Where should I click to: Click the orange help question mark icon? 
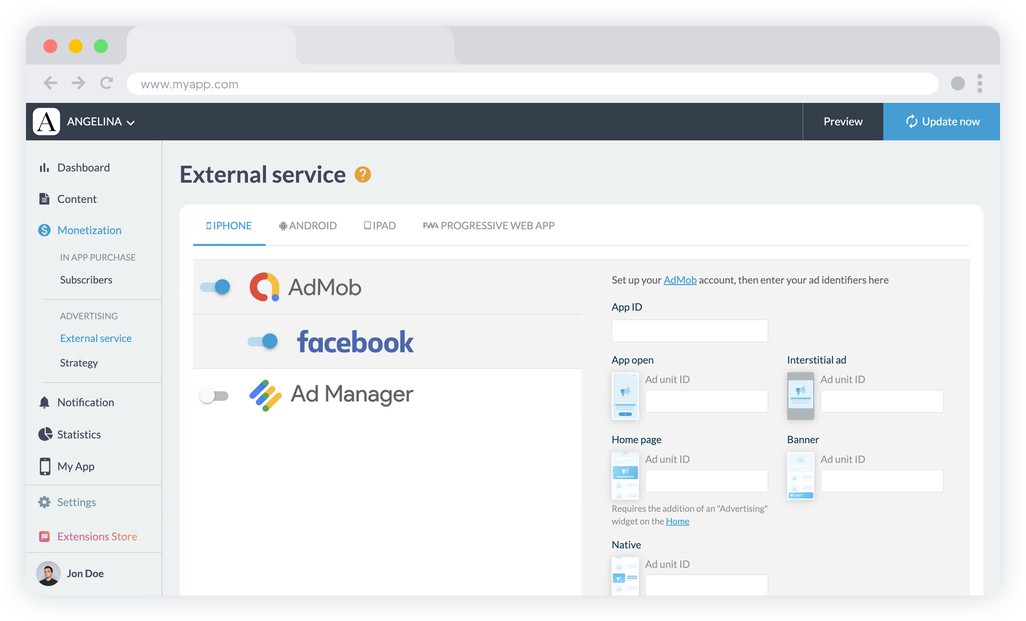363,175
